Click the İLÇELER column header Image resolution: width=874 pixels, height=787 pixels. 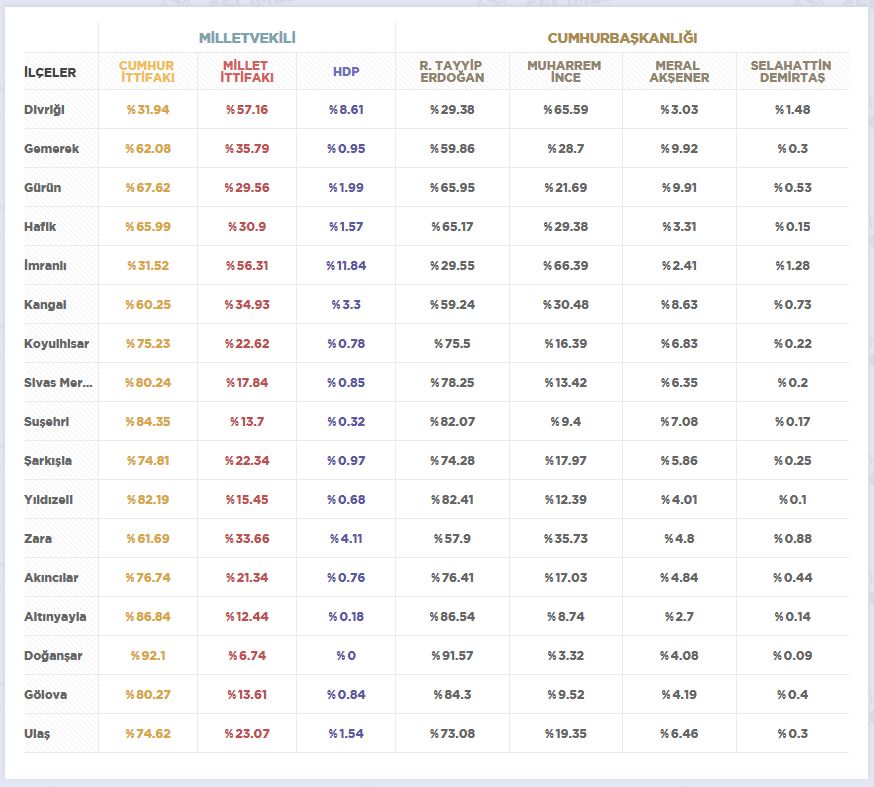tap(50, 72)
